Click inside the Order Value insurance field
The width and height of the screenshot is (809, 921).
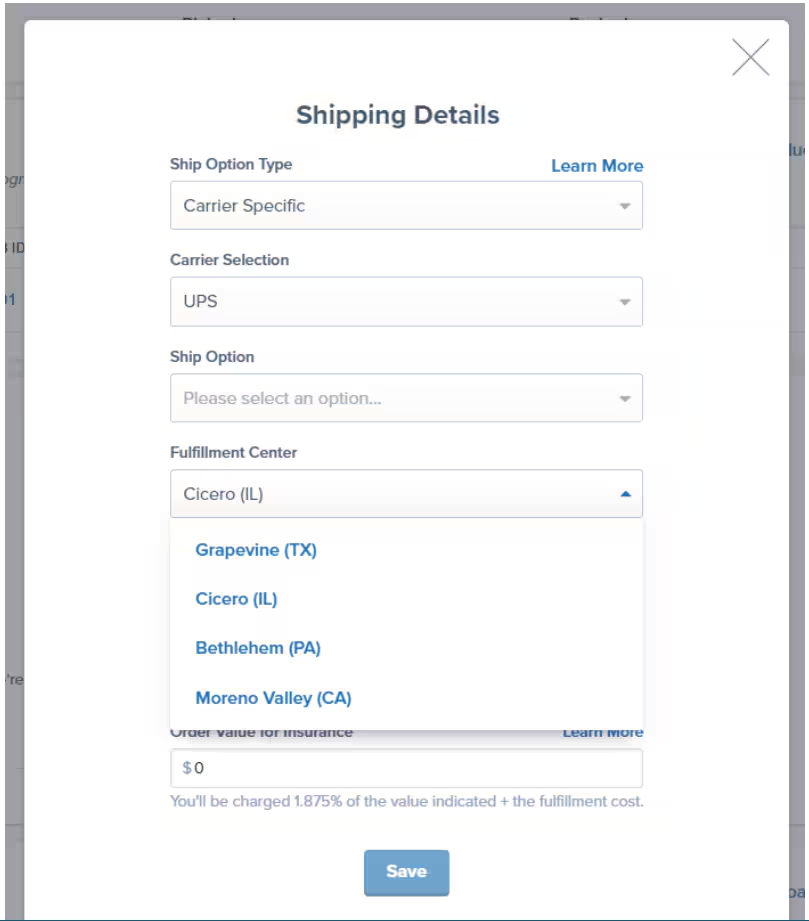(x=406, y=768)
